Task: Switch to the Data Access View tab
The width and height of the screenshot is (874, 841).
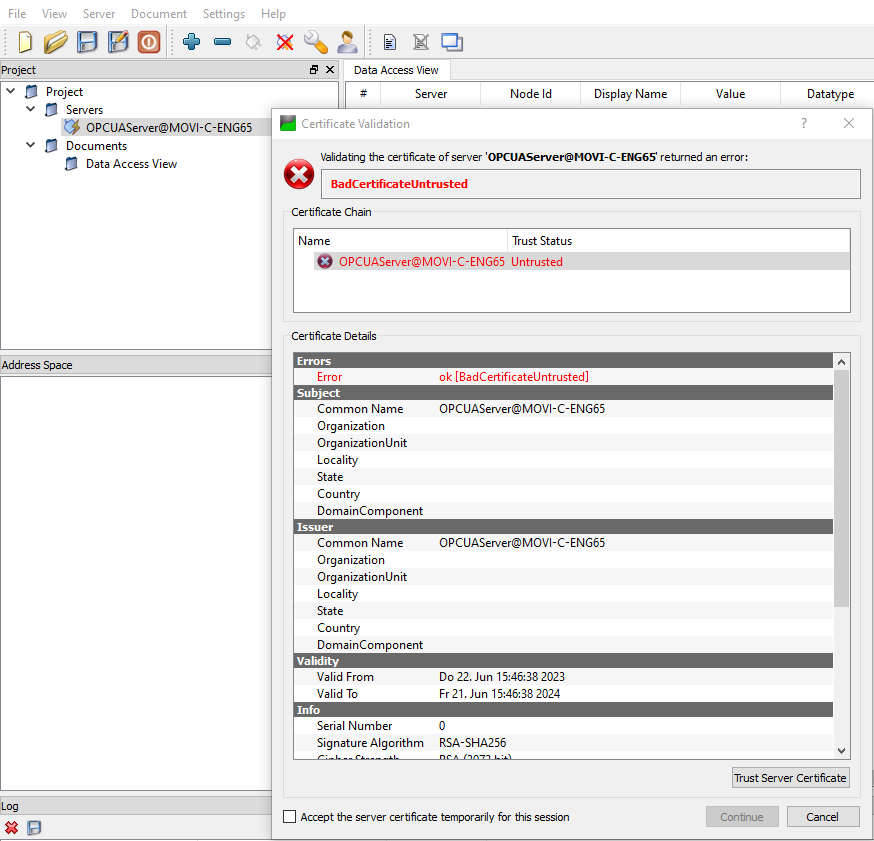Action: point(396,70)
